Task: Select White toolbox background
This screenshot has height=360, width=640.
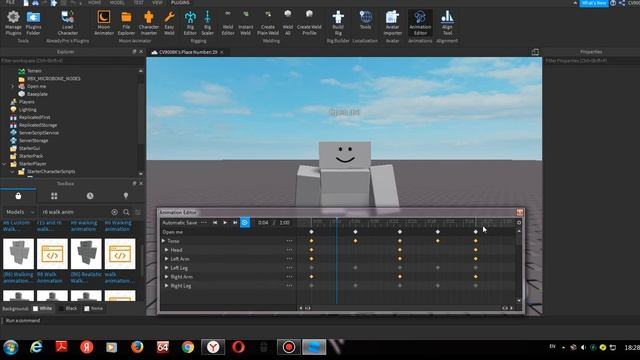Action: pos(42,309)
